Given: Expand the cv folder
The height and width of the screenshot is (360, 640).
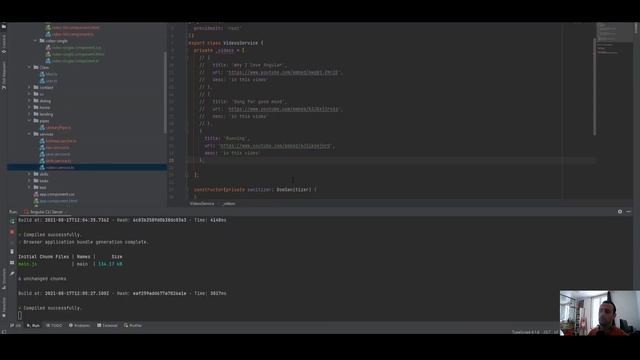Looking at the screenshot, I should click(x=29, y=94).
